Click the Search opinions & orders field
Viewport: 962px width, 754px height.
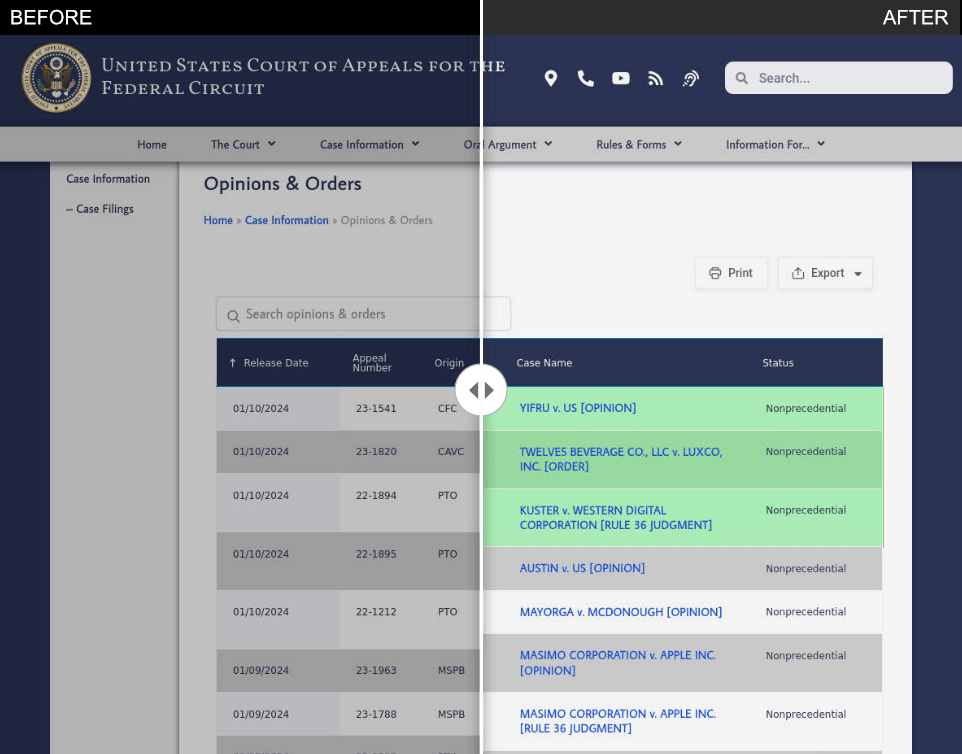click(364, 314)
